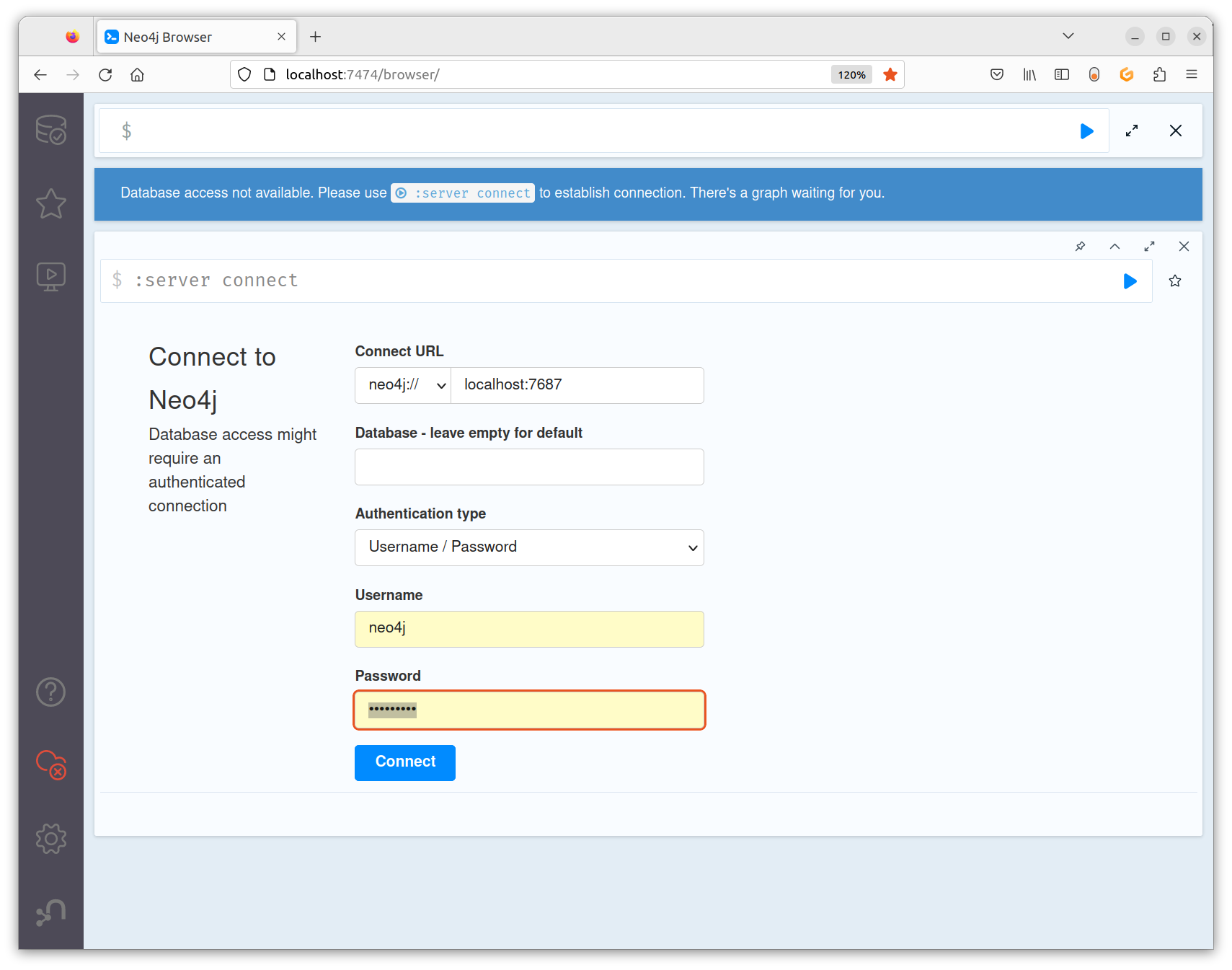Toggle the Firefox sidebar view
Image resolution: width=1232 pixels, height=970 pixels.
pos(1062,74)
